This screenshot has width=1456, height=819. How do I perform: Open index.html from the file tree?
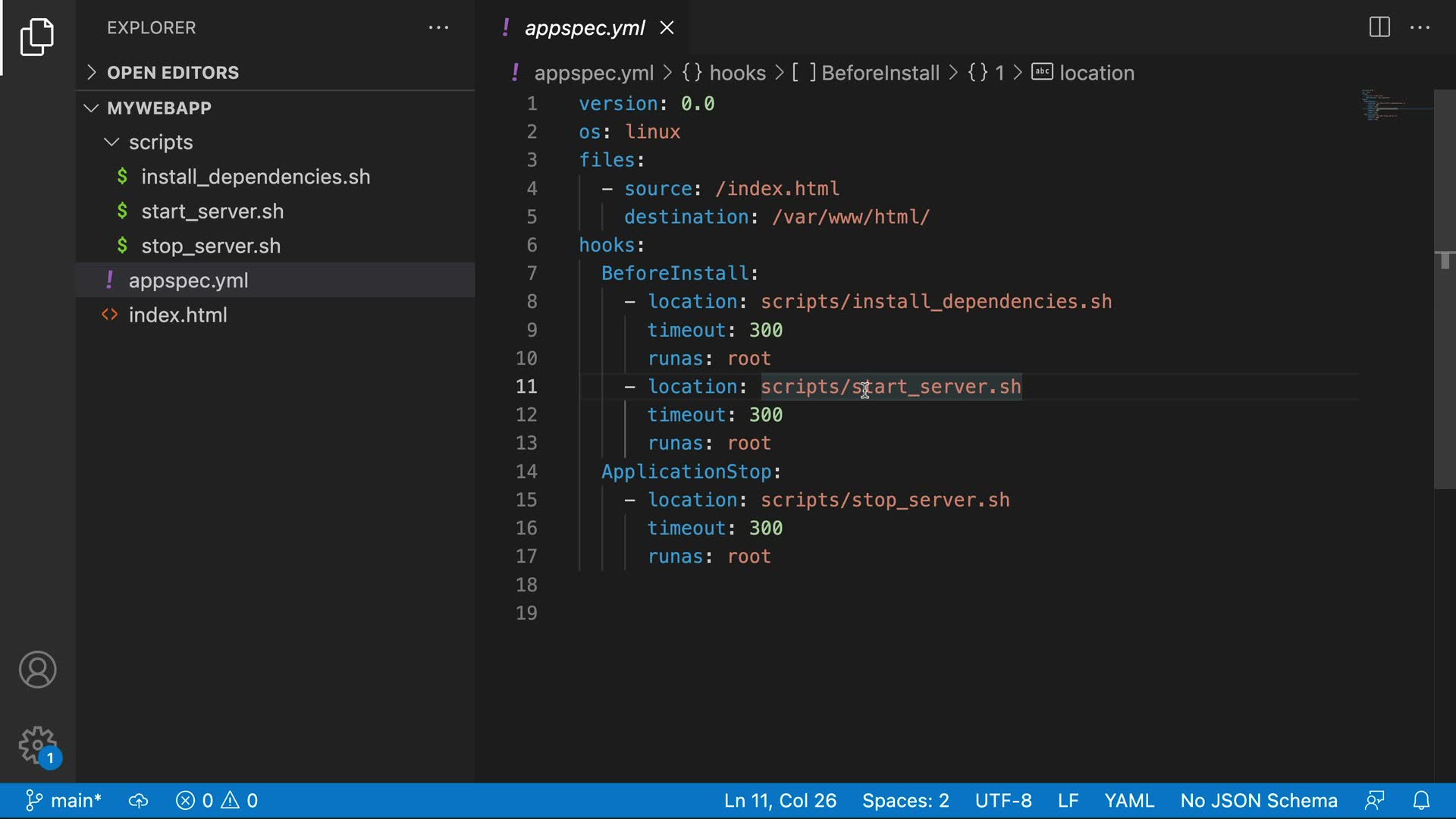coord(177,315)
